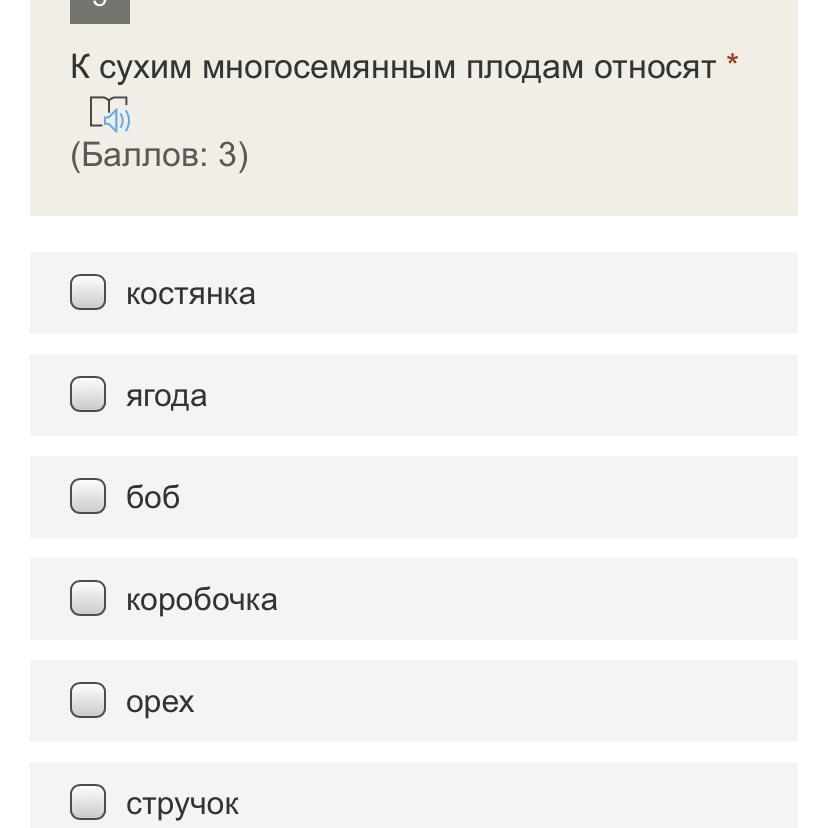The image size is (828, 828).
Task: Click the стручок label text
Action: coord(182,804)
